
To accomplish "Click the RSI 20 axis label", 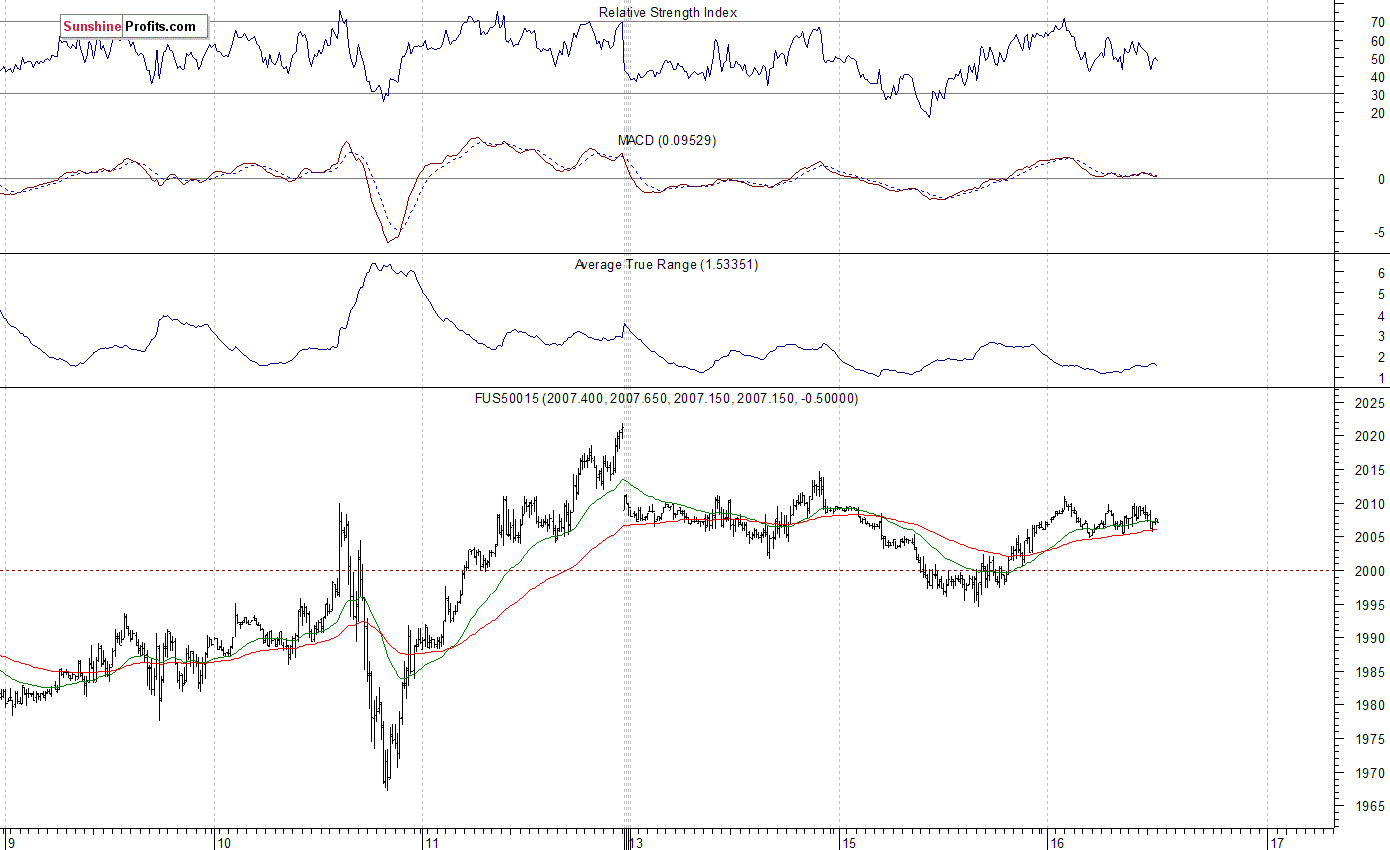I will pyautogui.click(x=1377, y=112).
